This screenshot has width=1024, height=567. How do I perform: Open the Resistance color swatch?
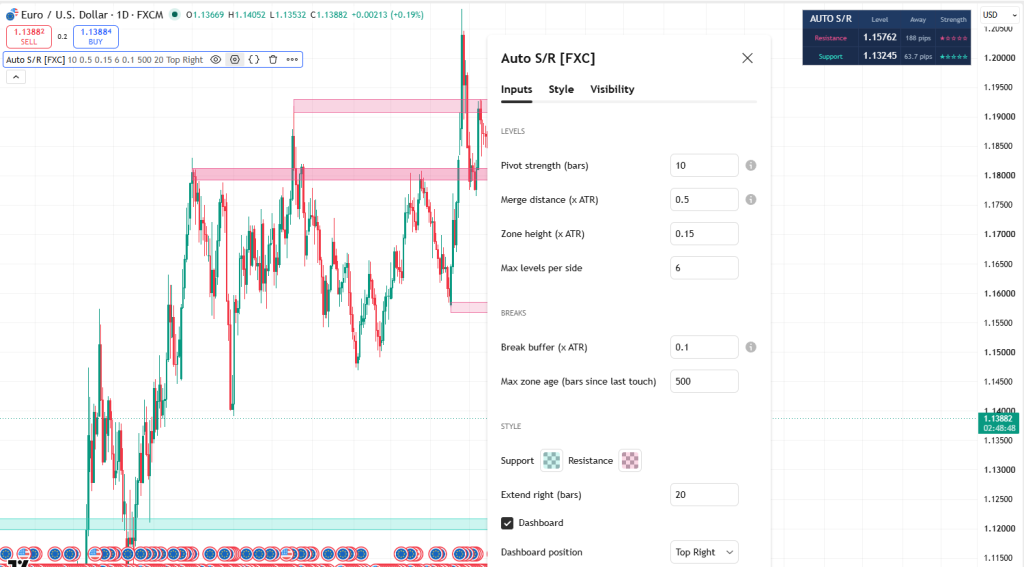[x=630, y=461]
